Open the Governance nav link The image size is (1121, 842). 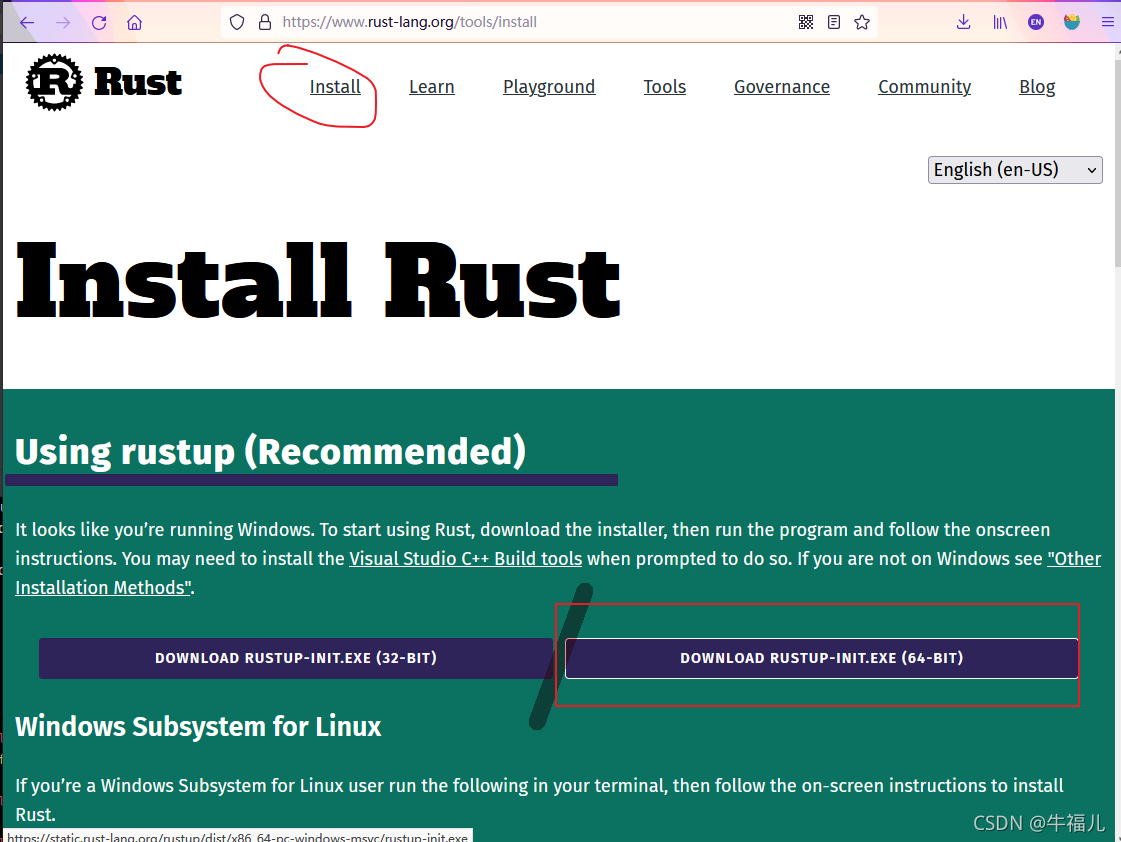point(782,86)
